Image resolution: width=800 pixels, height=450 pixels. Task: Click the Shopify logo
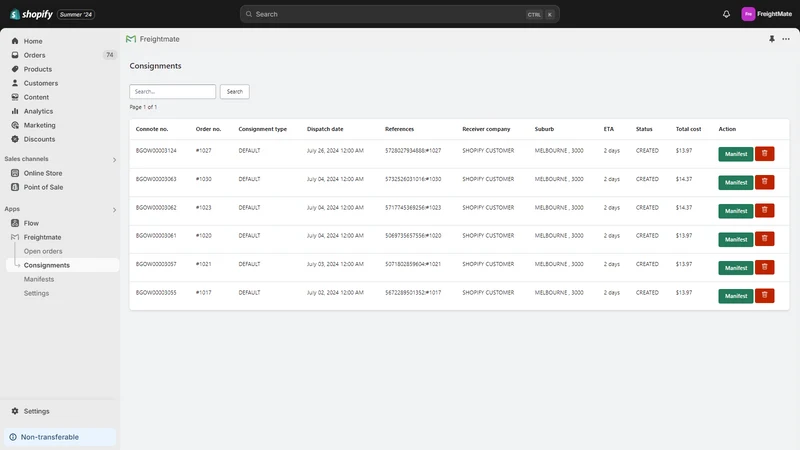[31, 14]
